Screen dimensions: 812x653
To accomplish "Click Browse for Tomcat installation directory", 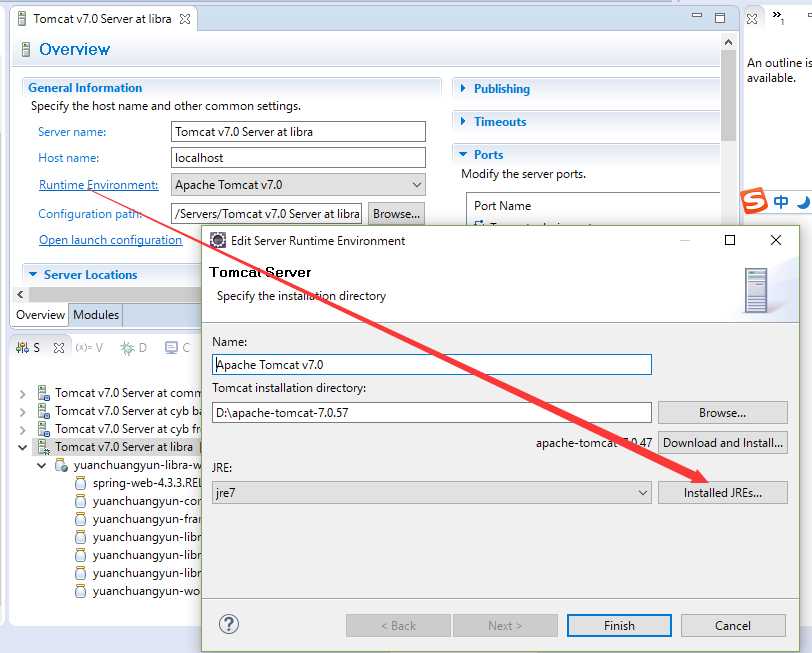I will (x=722, y=413).
